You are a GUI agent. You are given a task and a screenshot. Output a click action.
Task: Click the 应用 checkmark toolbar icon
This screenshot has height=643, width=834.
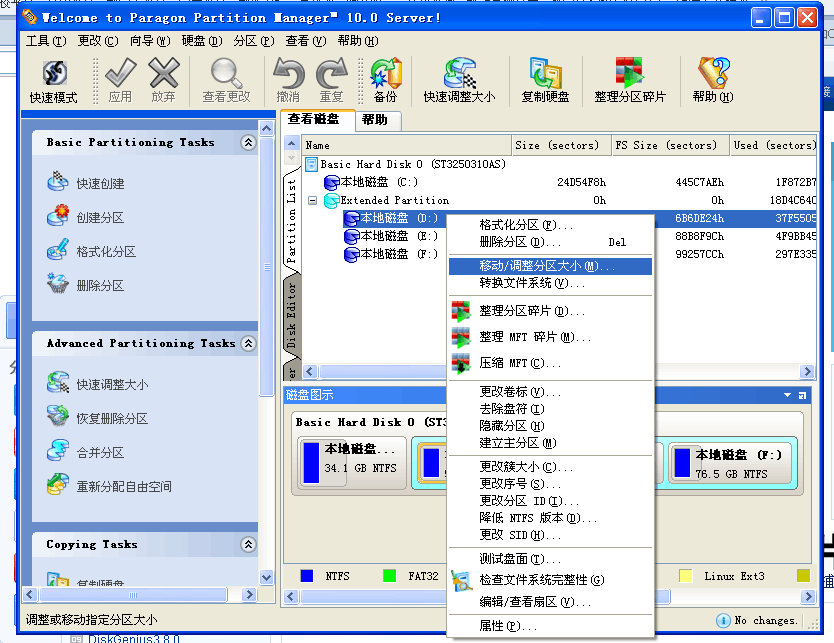point(121,72)
